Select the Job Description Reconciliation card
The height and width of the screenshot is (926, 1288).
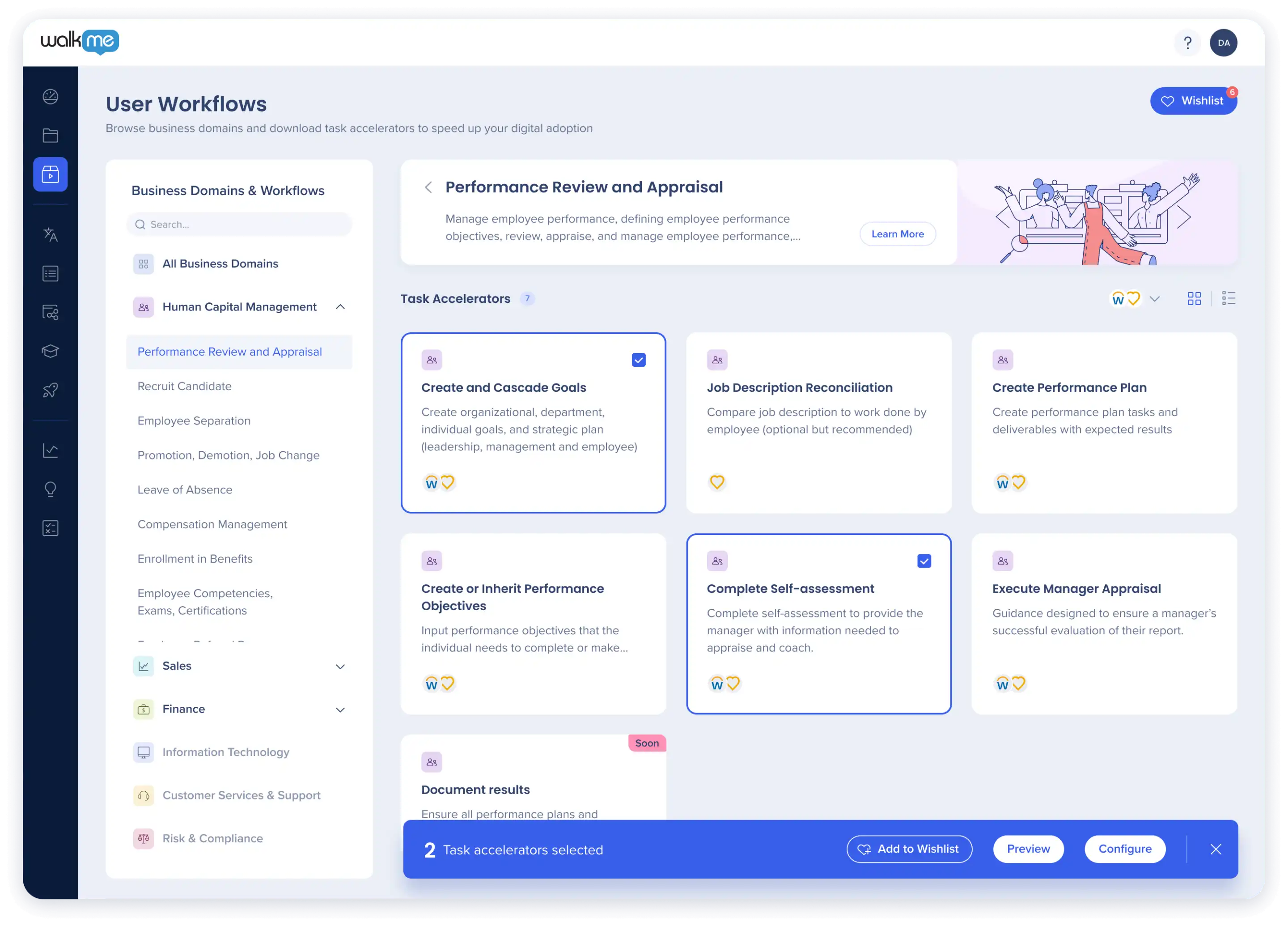(x=818, y=423)
